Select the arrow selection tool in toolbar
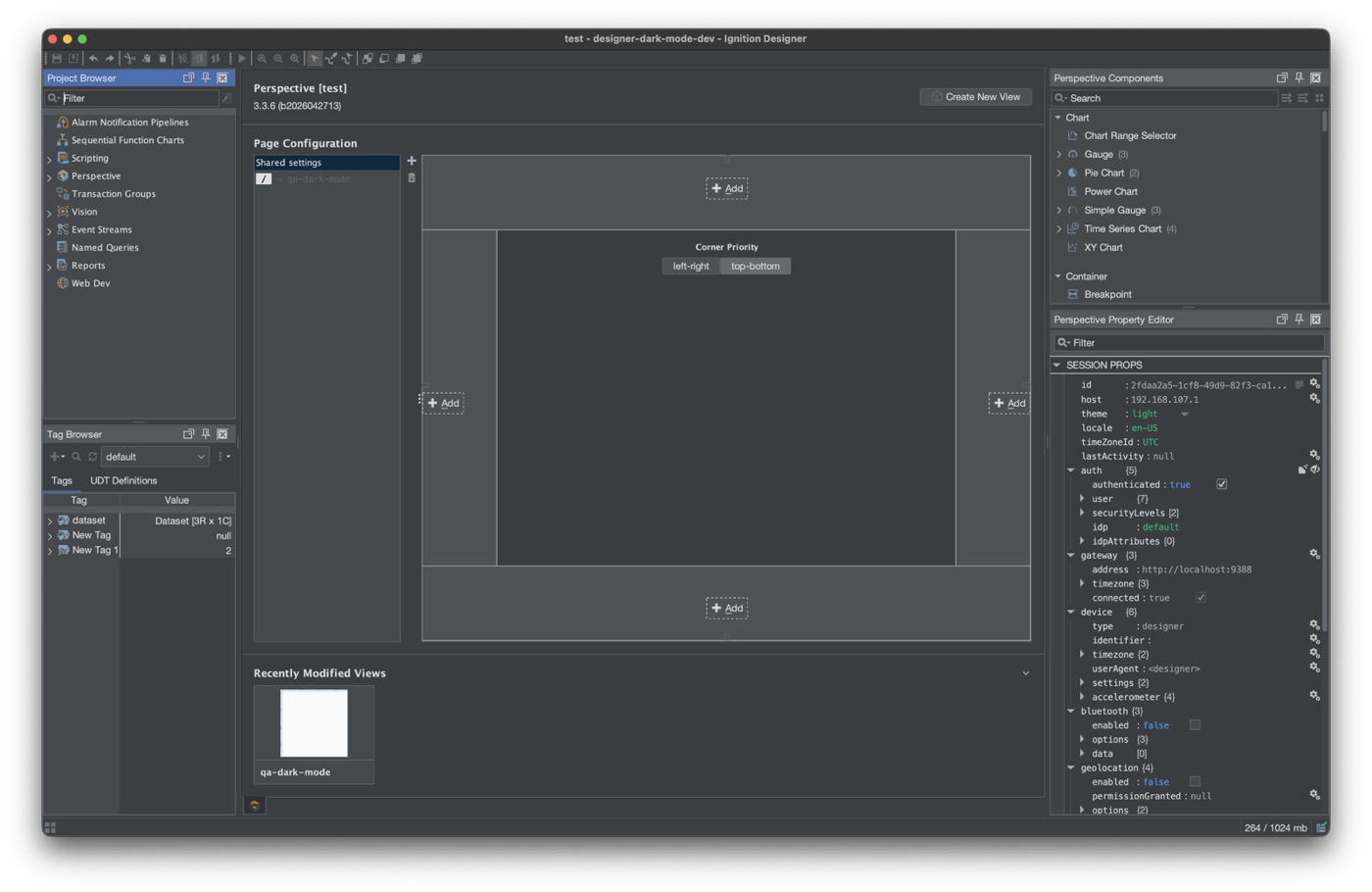 pyautogui.click(x=315, y=59)
